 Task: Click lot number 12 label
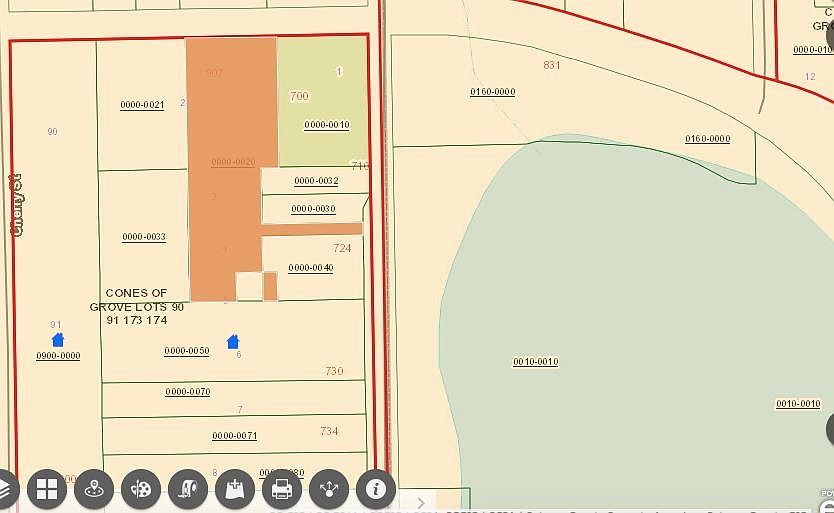pos(810,77)
